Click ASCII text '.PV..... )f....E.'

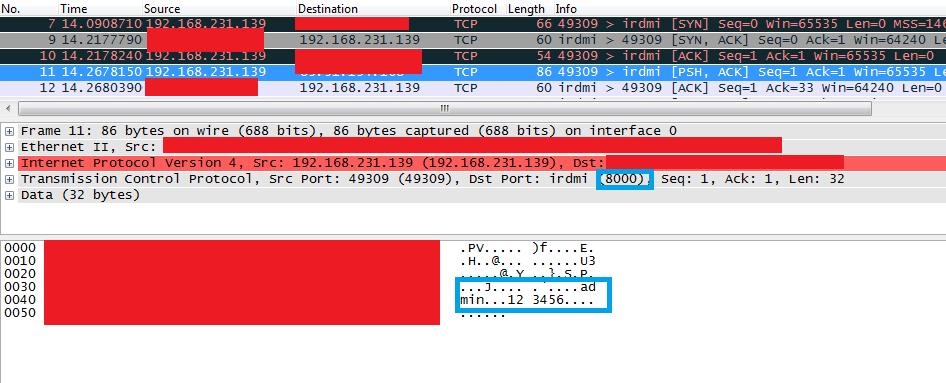coord(528,248)
